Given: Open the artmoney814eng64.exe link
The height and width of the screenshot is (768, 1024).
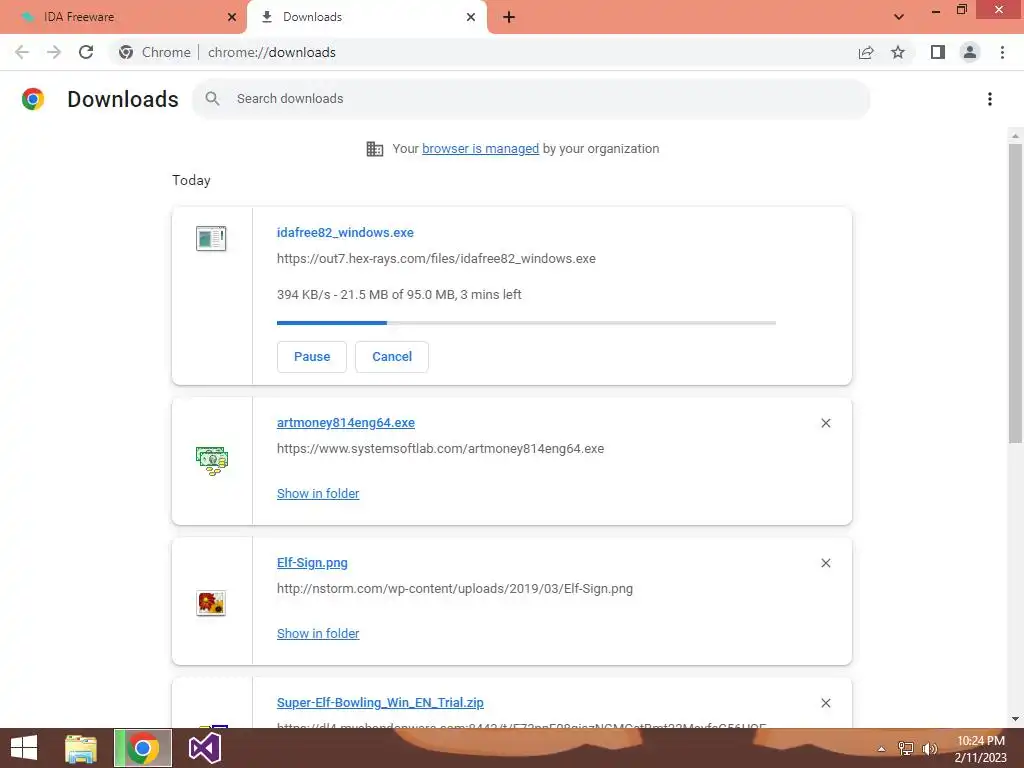Looking at the screenshot, I should (x=345, y=423).
